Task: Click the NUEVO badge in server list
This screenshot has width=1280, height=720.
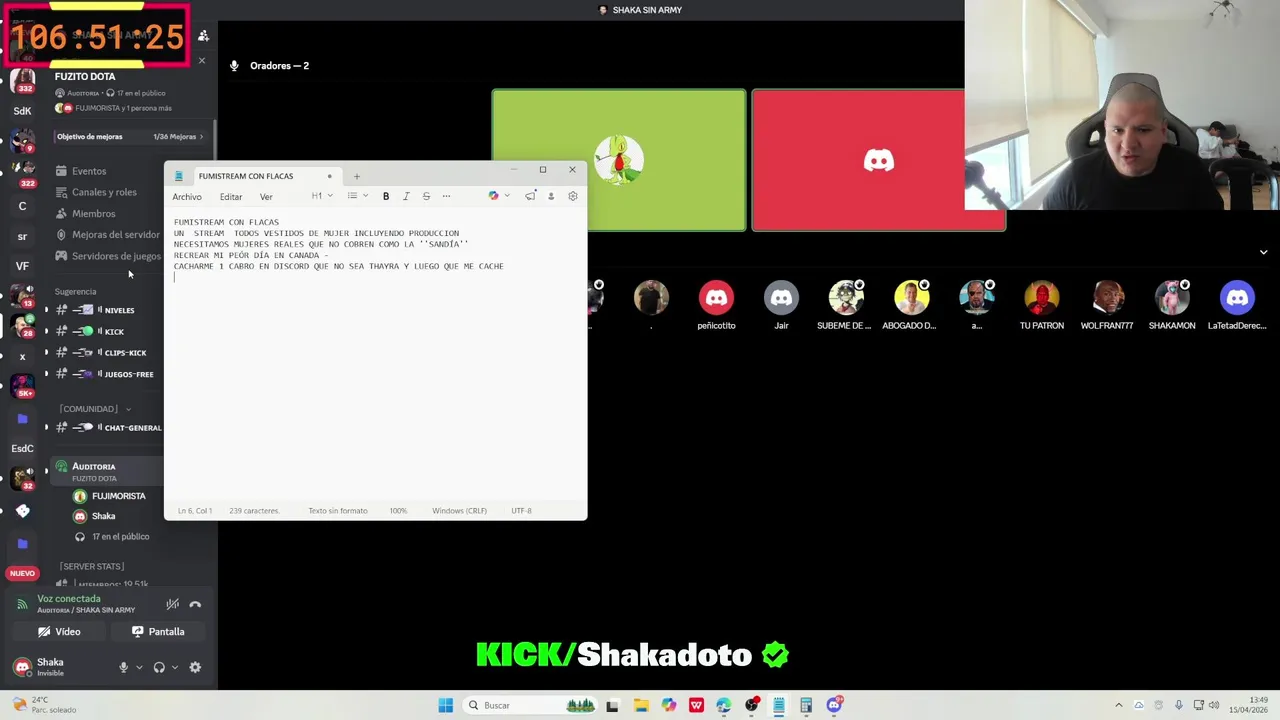Action: click(x=22, y=573)
